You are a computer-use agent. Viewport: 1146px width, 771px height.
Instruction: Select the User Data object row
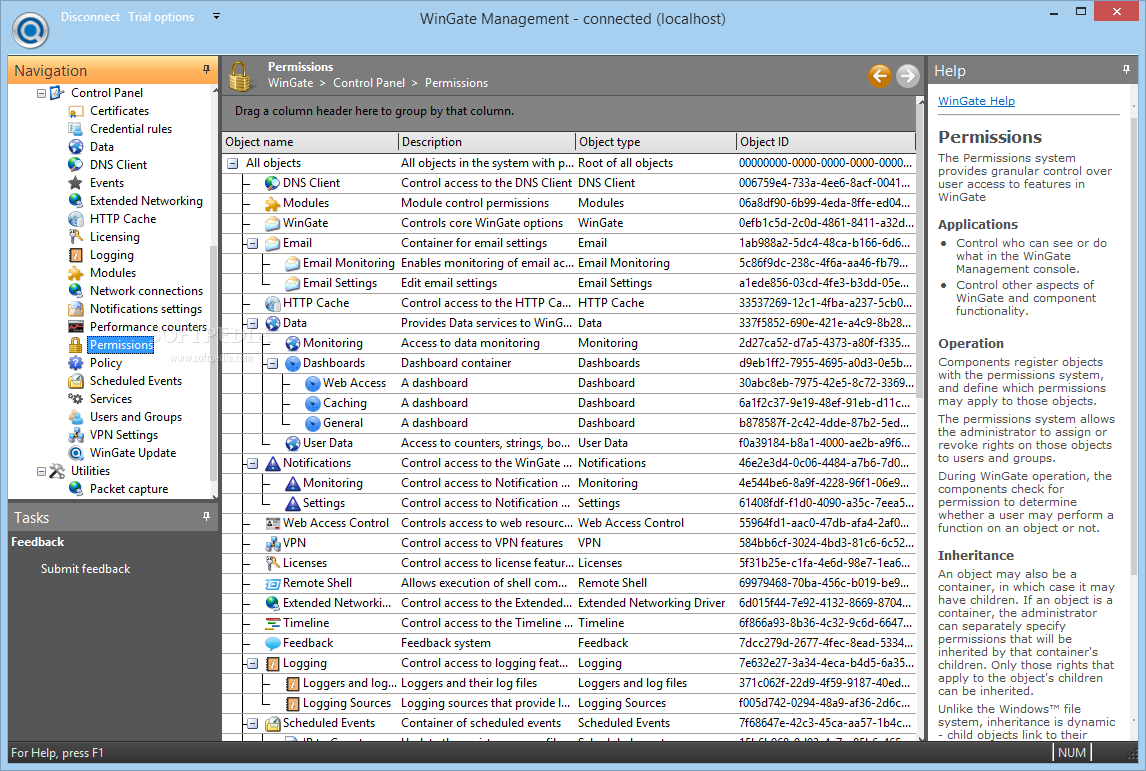coord(569,443)
